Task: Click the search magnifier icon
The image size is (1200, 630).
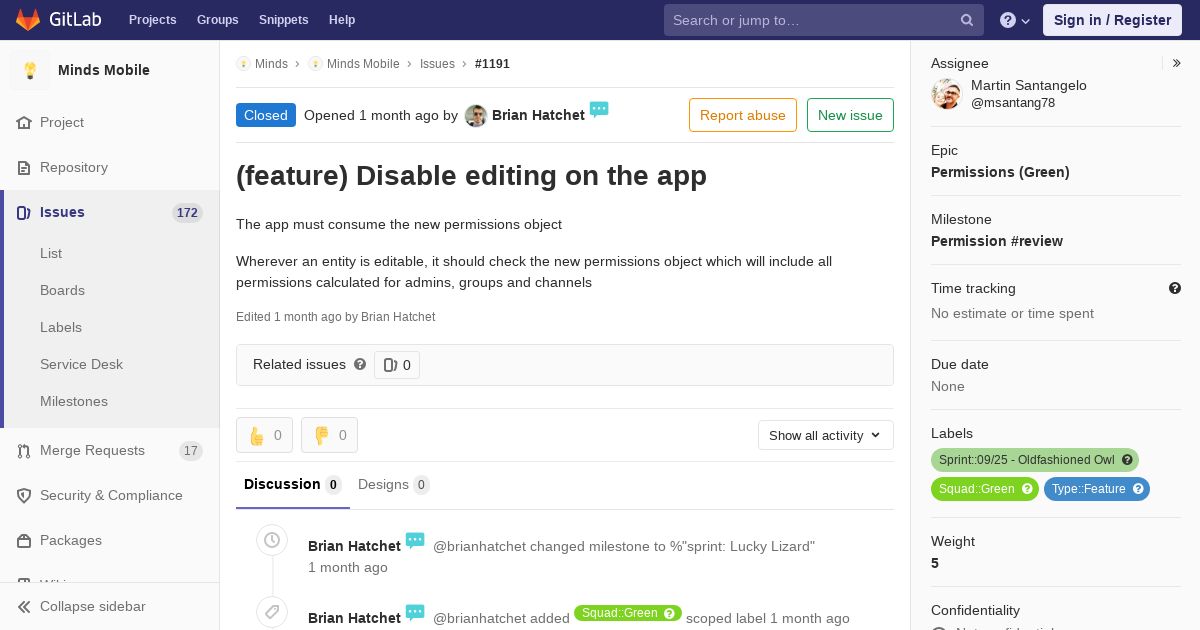Action: pyautogui.click(x=967, y=20)
